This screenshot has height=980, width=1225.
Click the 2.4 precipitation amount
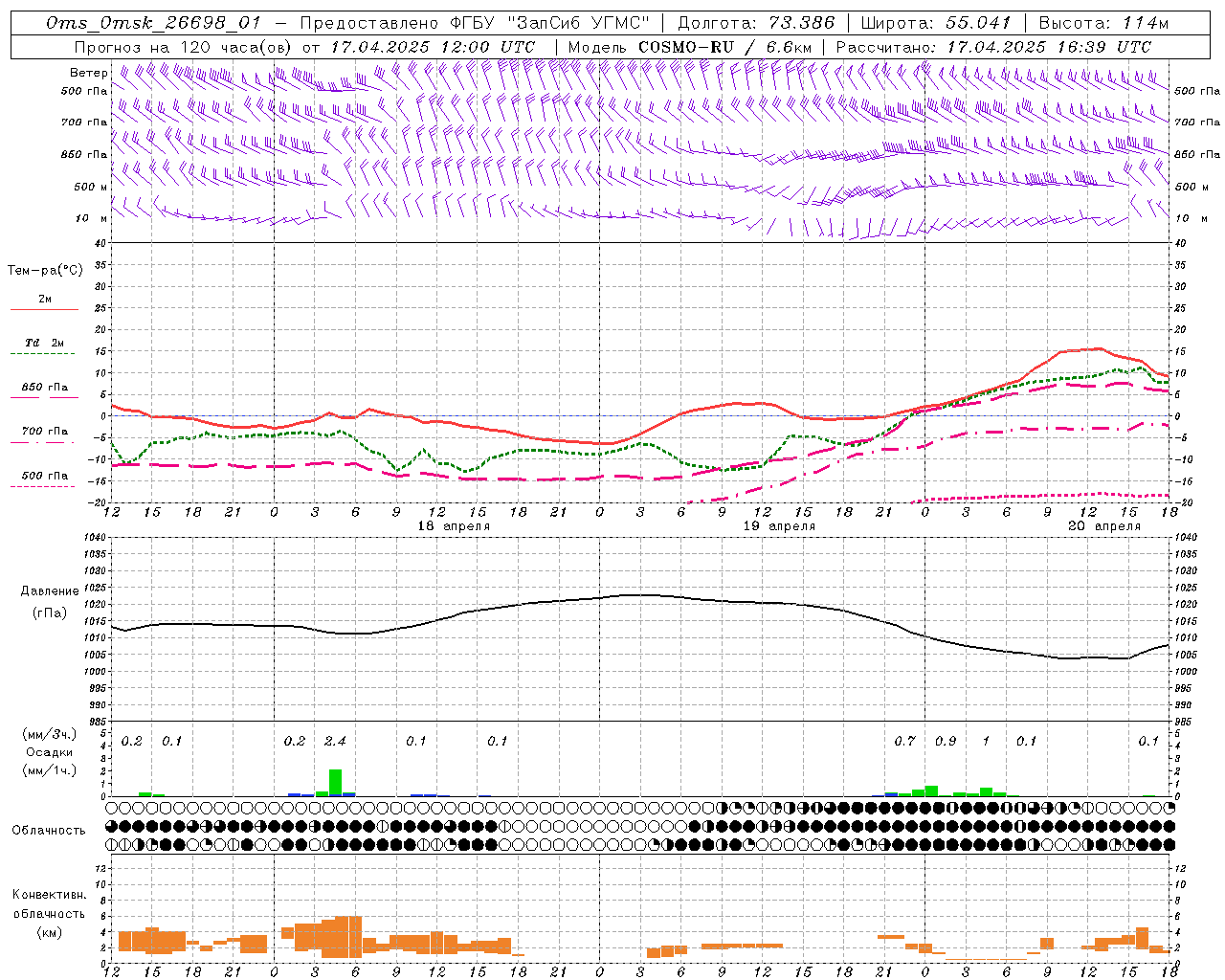(x=335, y=742)
